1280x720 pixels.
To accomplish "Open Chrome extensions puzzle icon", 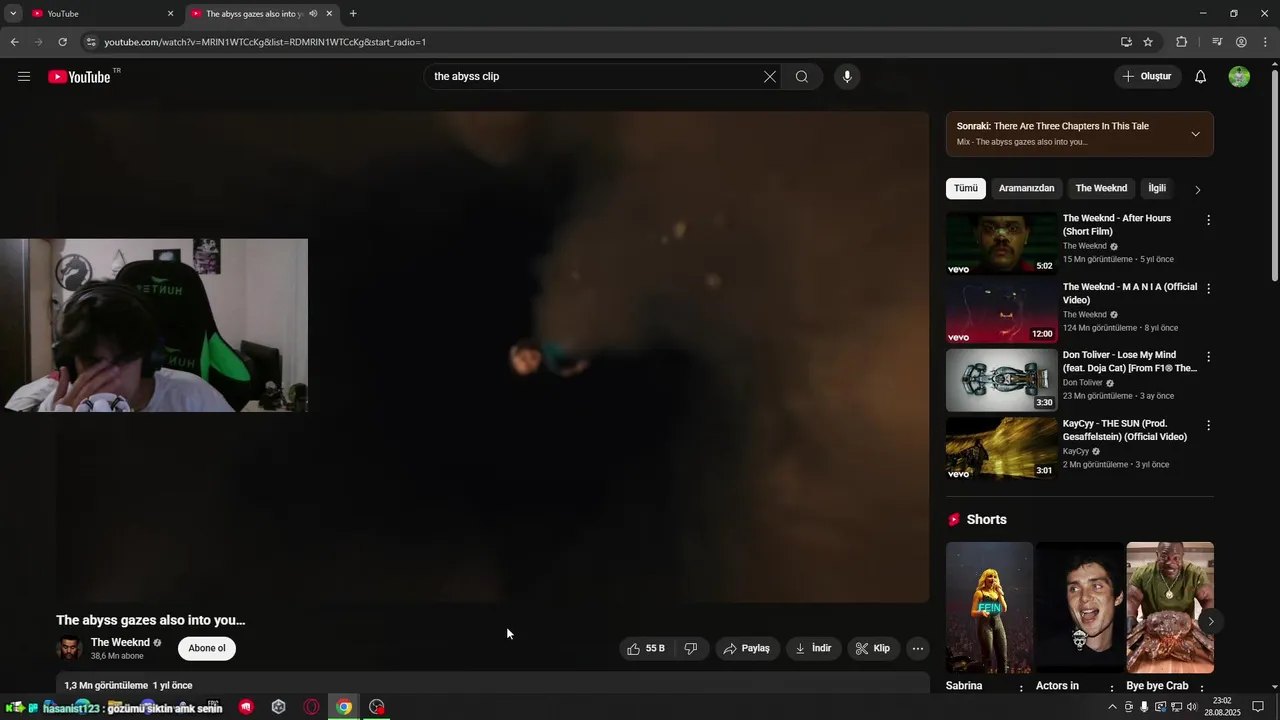I will tap(1181, 42).
